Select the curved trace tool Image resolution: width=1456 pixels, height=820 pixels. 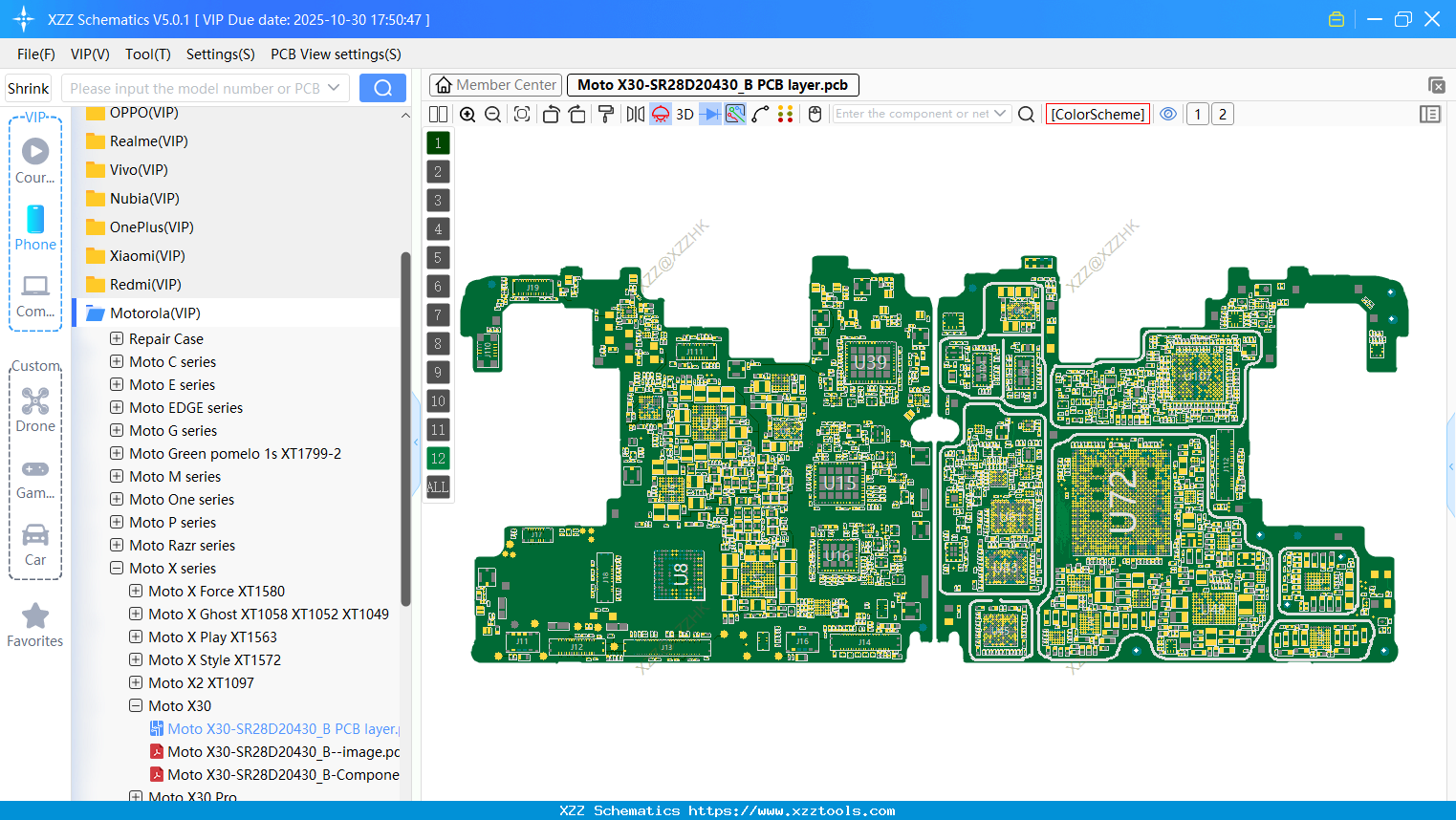pos(760,114)
